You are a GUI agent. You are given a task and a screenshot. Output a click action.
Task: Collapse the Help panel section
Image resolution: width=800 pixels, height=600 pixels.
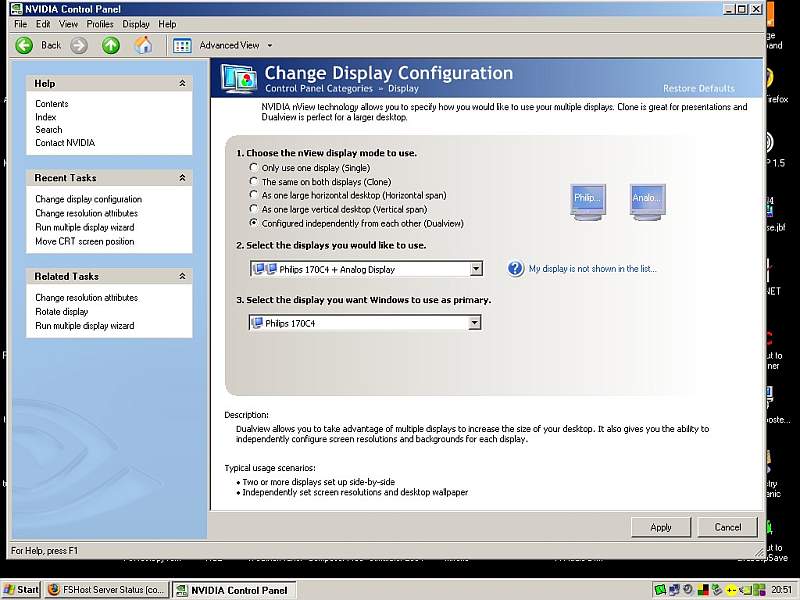click(x=182, y=84)
